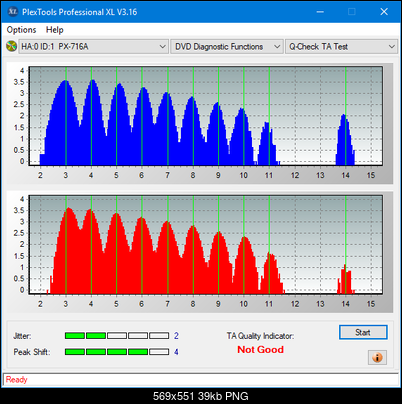
Task: Click the red Not Good quality result
Action: [x=260, y=350]
